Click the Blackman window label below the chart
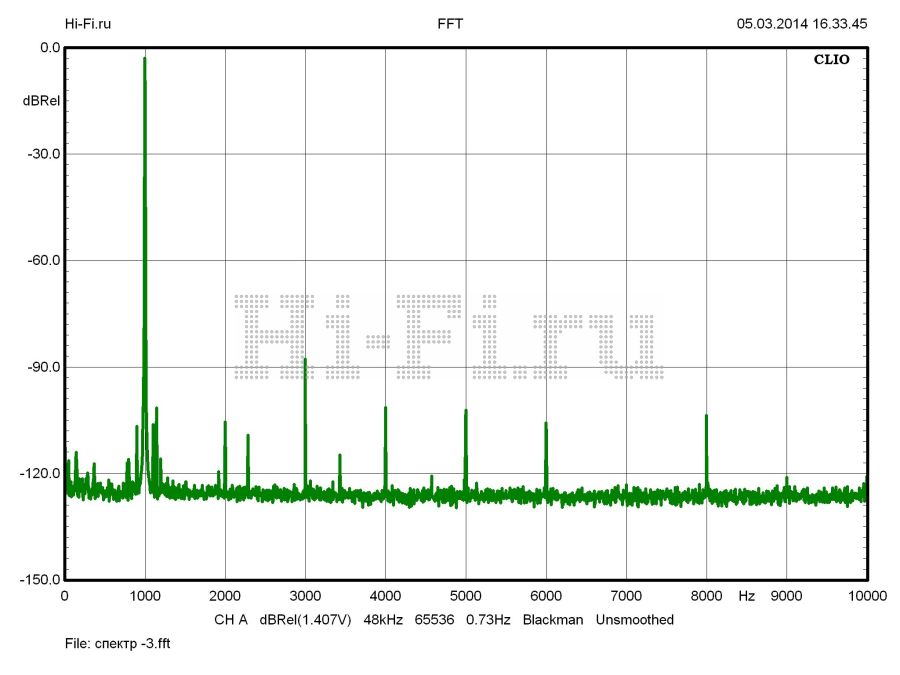The height and width of the screenshot is (675, 900). click(x=552, y=620)
